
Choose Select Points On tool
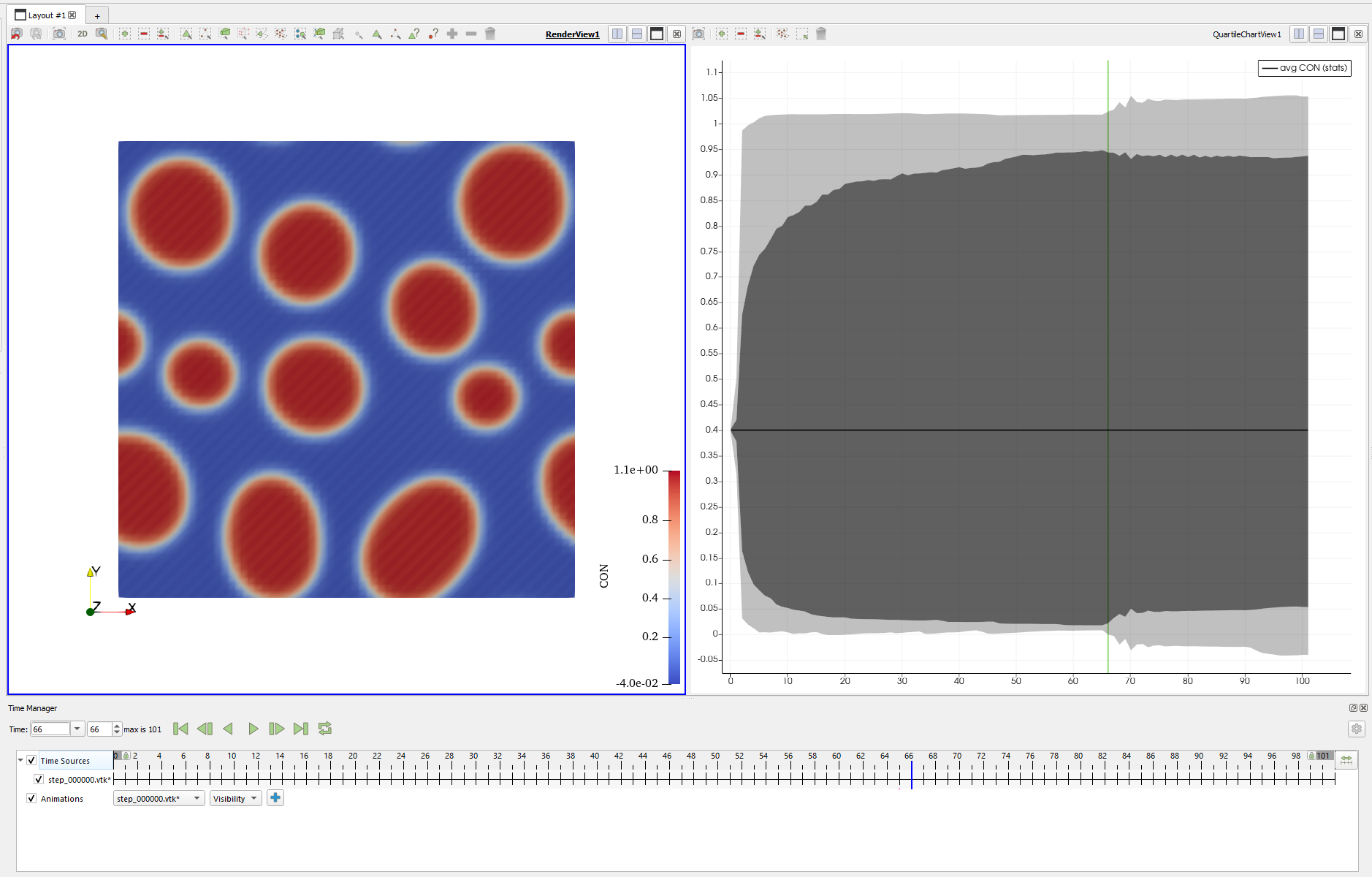(x=205, y=34)
